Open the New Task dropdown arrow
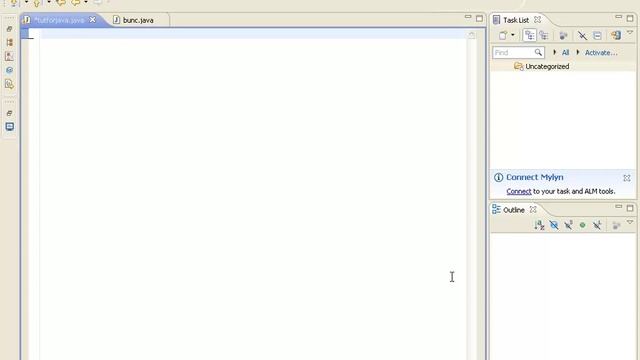The image size is (640, 360). point(513,35)
